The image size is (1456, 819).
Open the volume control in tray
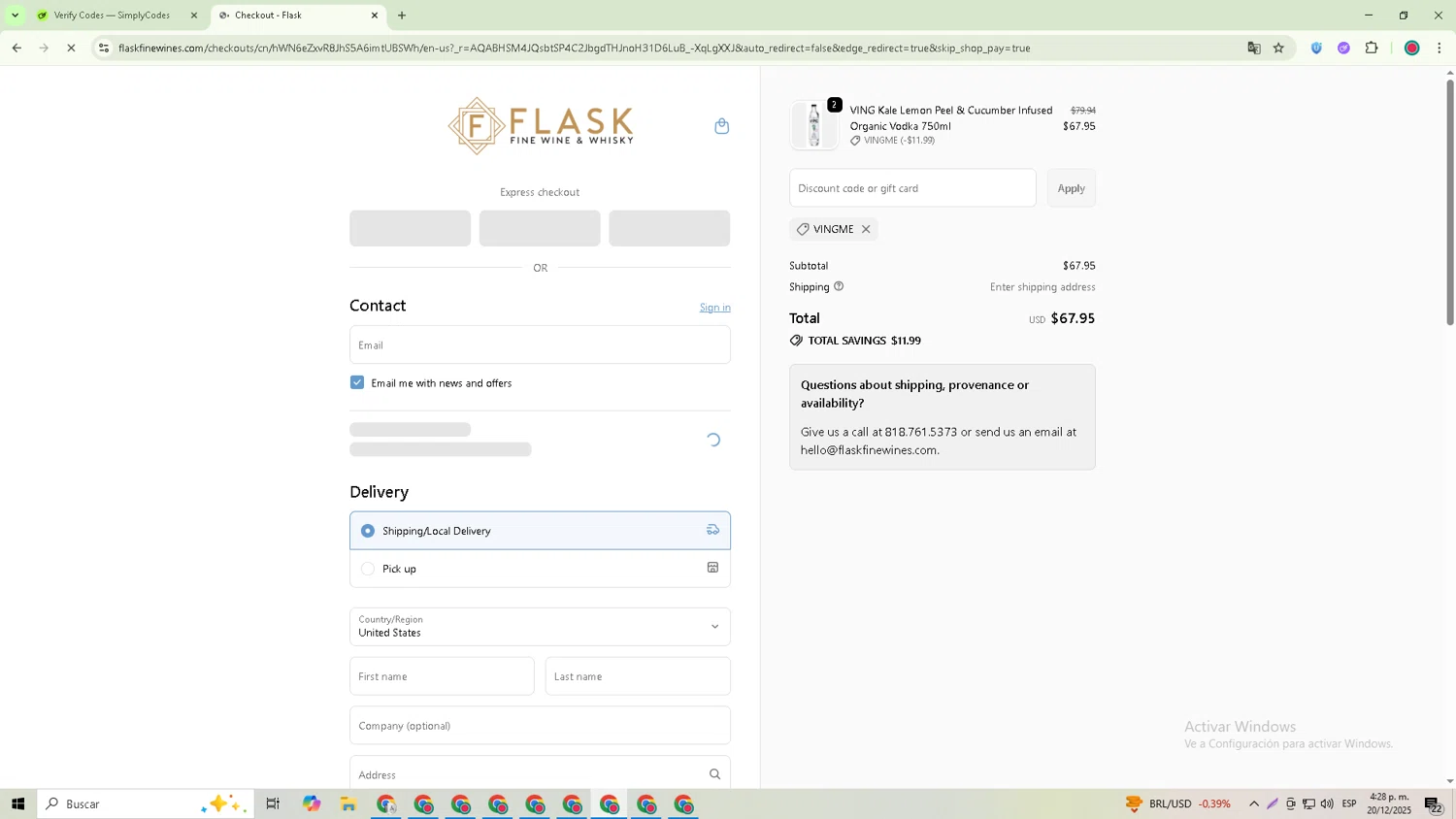tap(1327, 803)
